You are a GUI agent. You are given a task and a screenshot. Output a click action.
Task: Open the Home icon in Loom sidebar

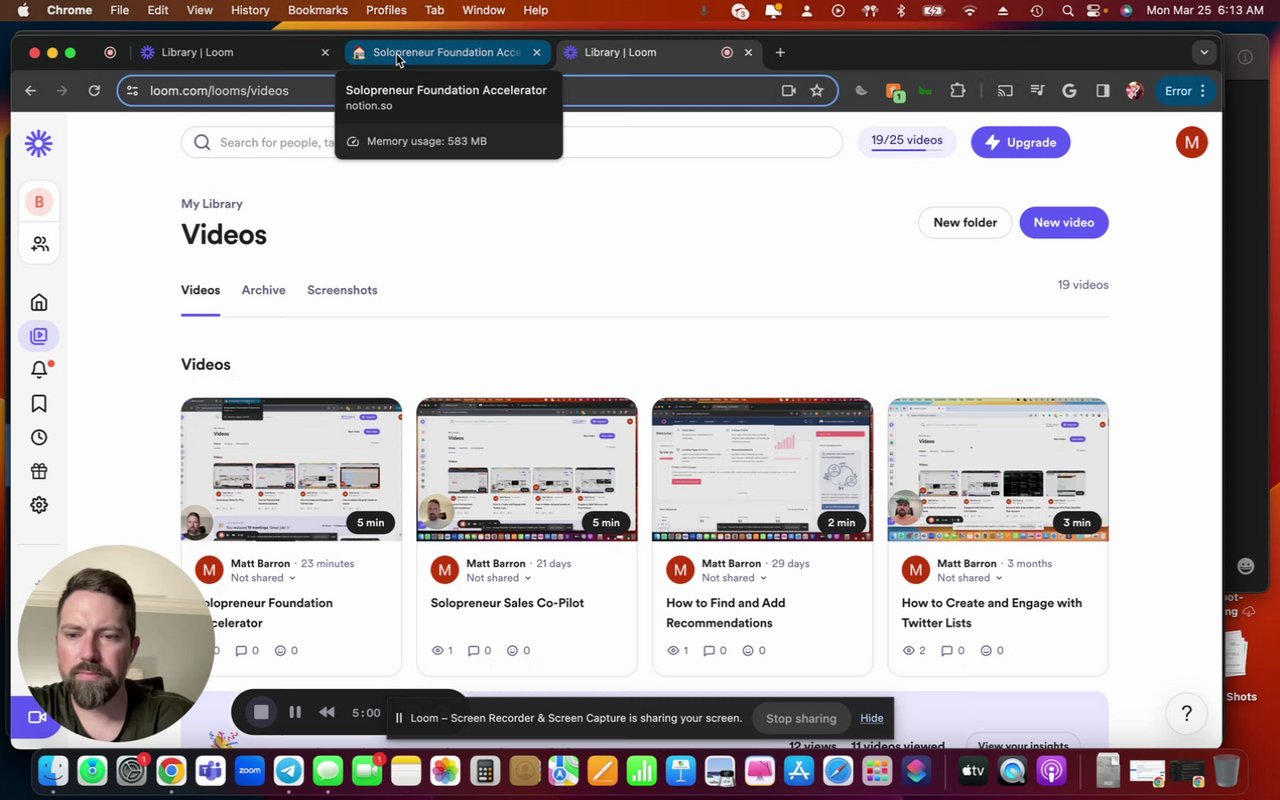coord(39,302)
